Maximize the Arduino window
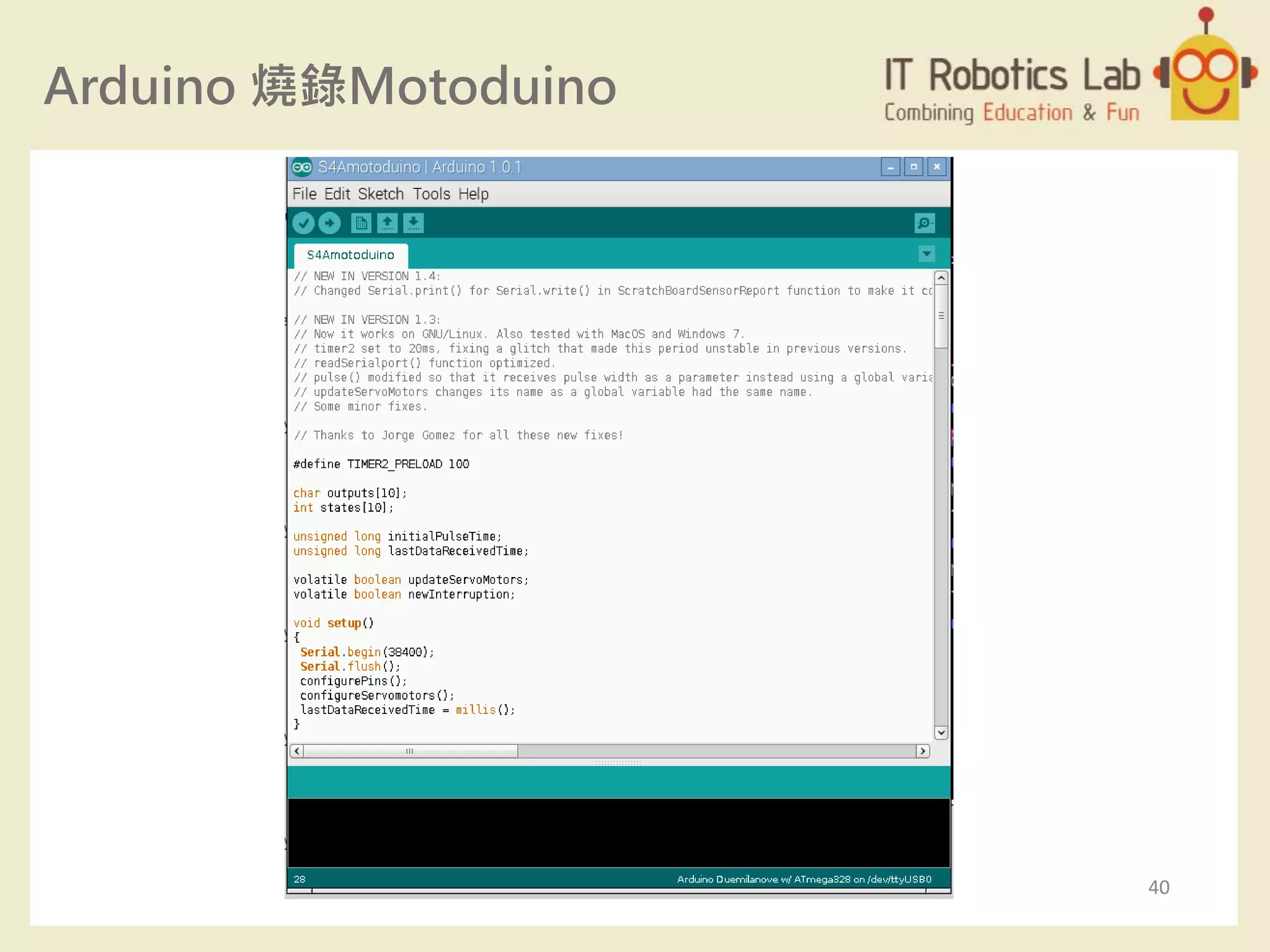1270x952 pixels. [x=913, y=167]
